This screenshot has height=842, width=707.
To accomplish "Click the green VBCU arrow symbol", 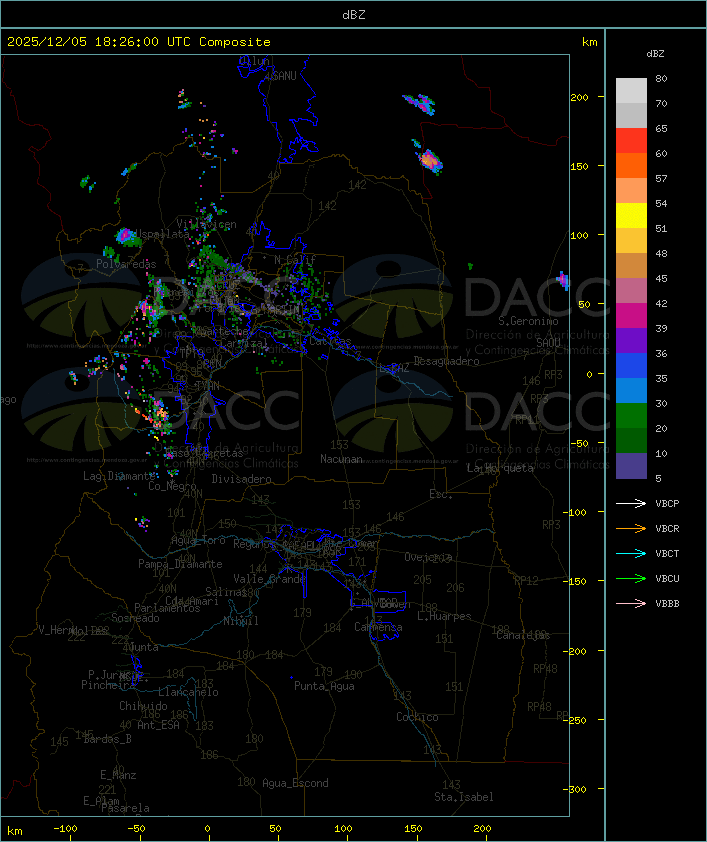I will click(x=631, y=578).
